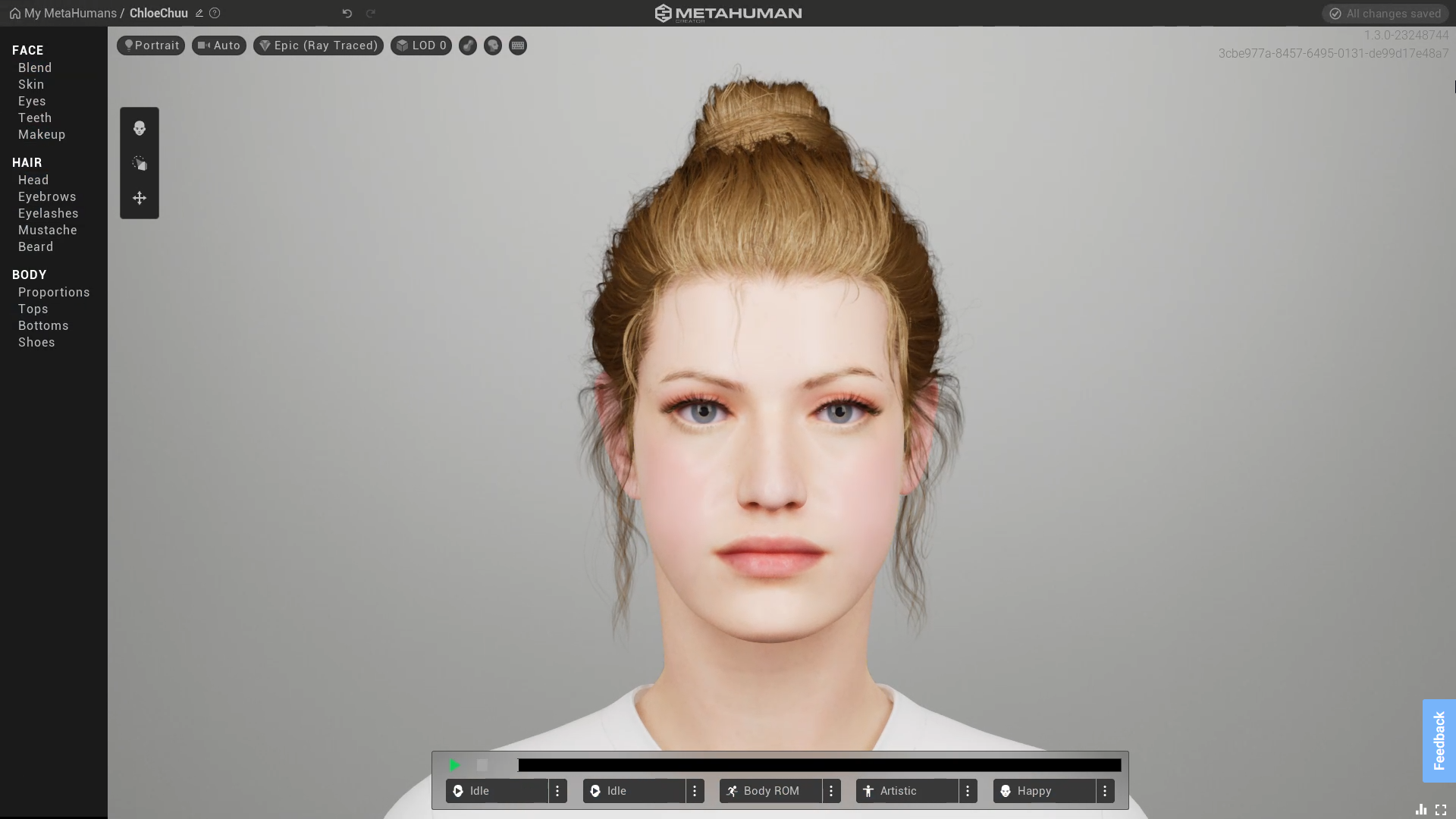This screenshot has width=1456, height=819.
Task: Open keyboard hotkey reference icon
Action: coord(518,45)
